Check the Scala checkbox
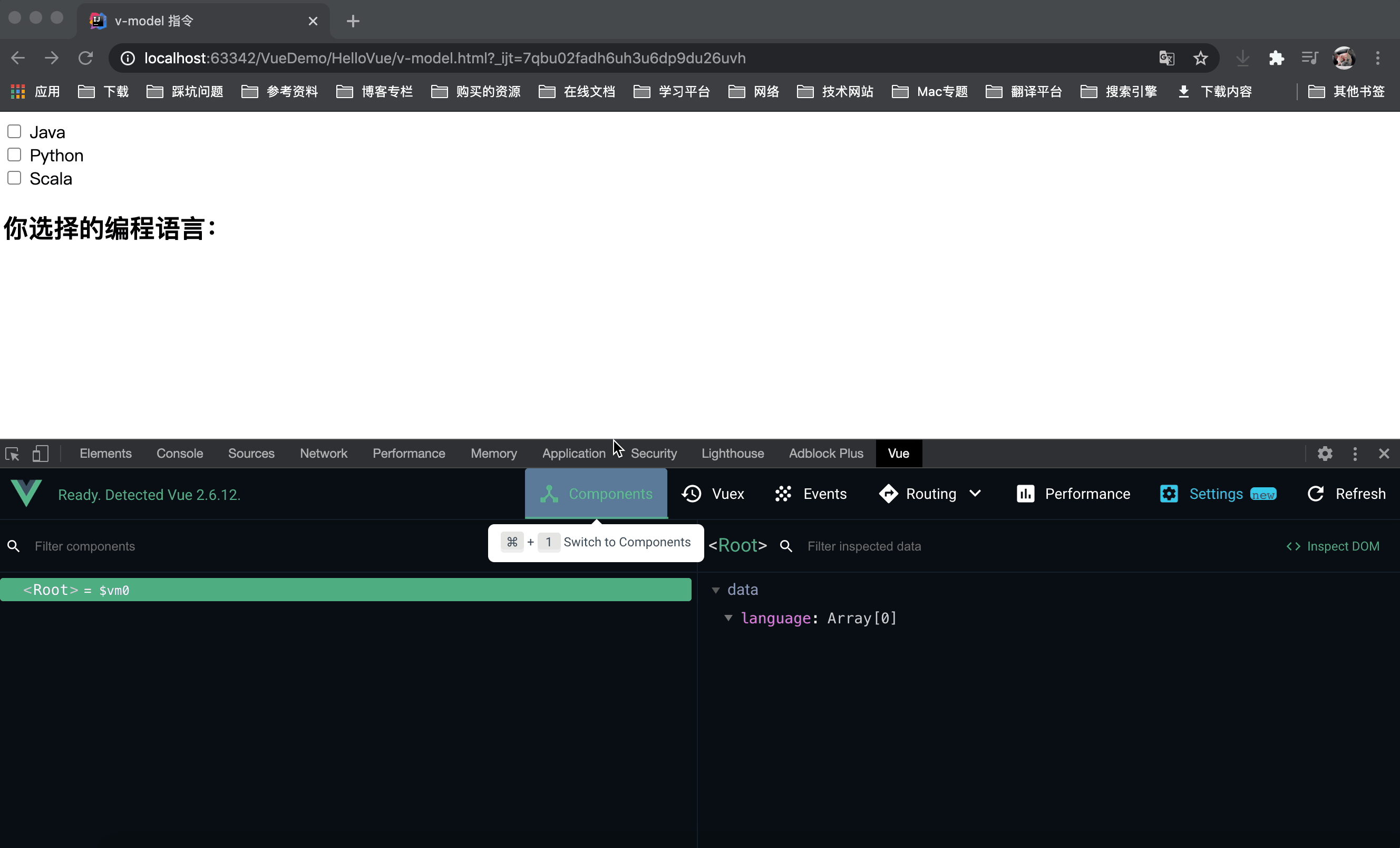This screenshot has height=848, width=1400. [x=14, y=178]
